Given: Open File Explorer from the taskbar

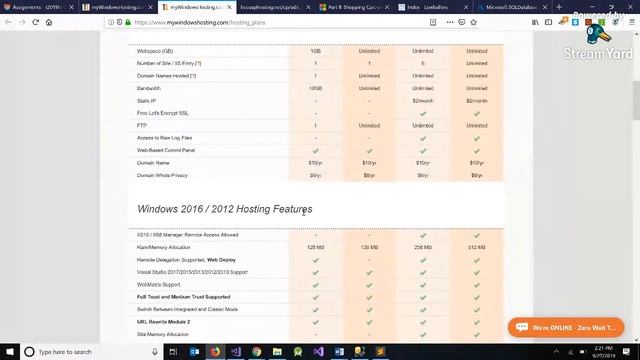Looking at the screenshot, I should 277,352.
